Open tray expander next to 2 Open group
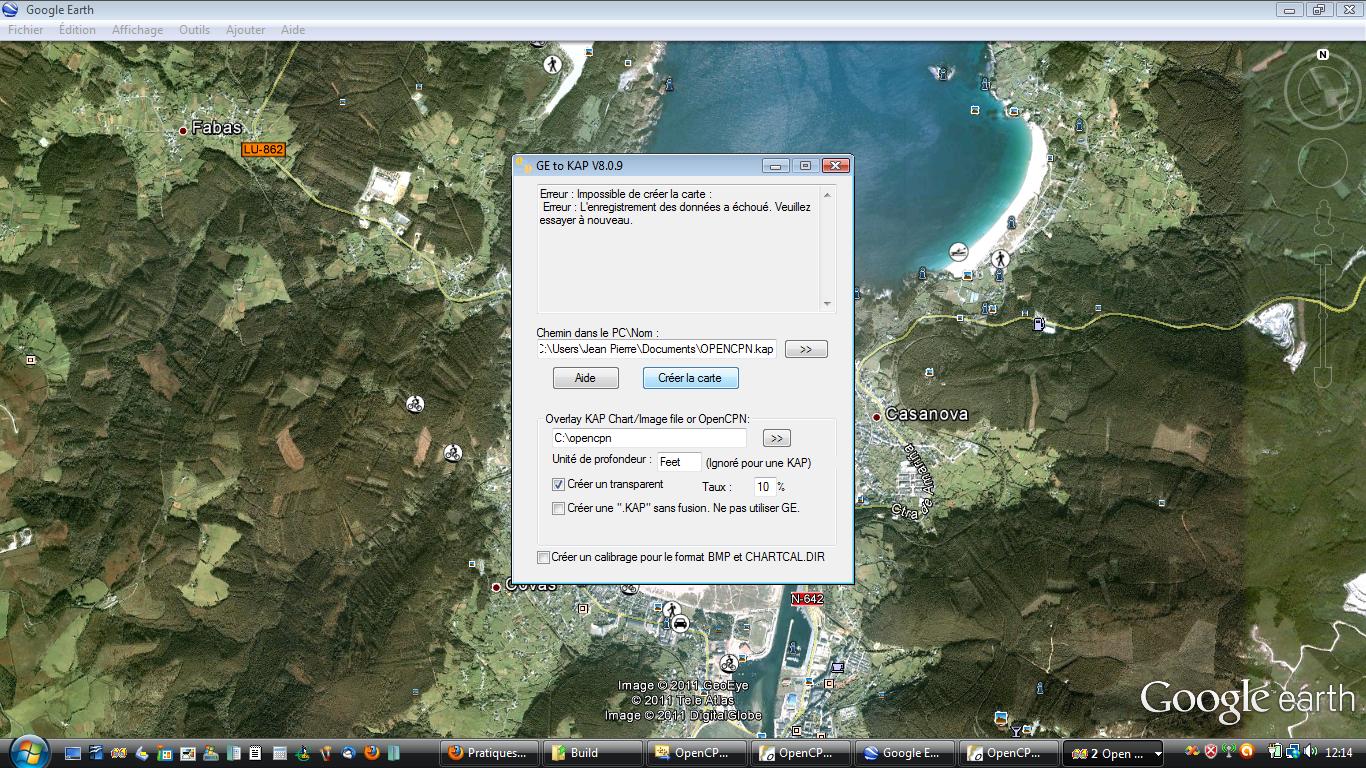1366x768 pixels. point(1158,753)
